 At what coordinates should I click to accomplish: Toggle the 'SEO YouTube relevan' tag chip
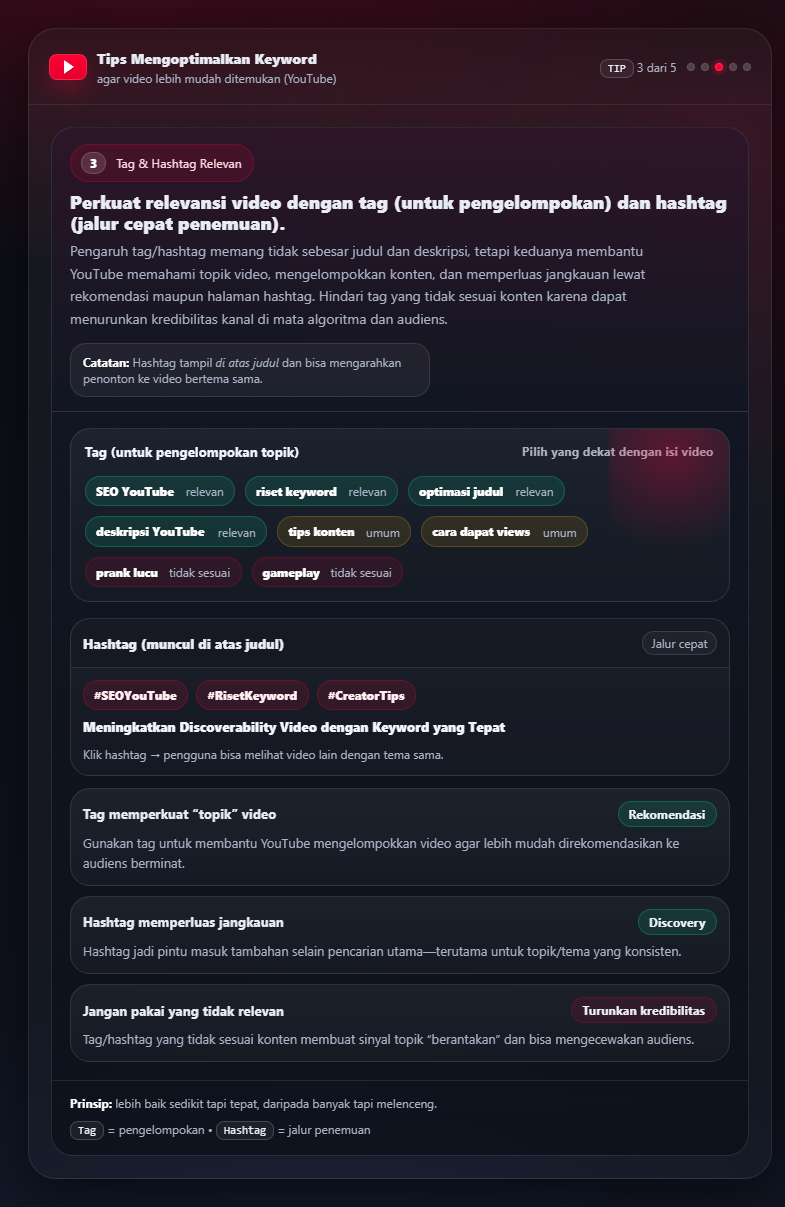point(159,491)
